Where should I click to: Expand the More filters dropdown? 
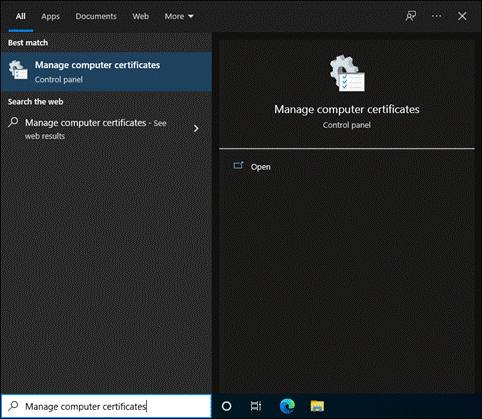pyautogui.click(x=179, y=16)
